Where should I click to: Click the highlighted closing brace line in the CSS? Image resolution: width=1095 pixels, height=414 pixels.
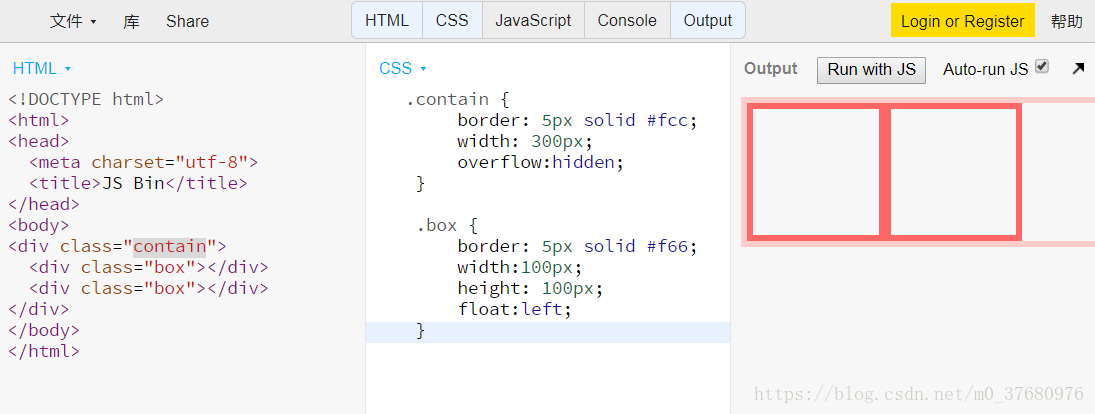point(548,332)
